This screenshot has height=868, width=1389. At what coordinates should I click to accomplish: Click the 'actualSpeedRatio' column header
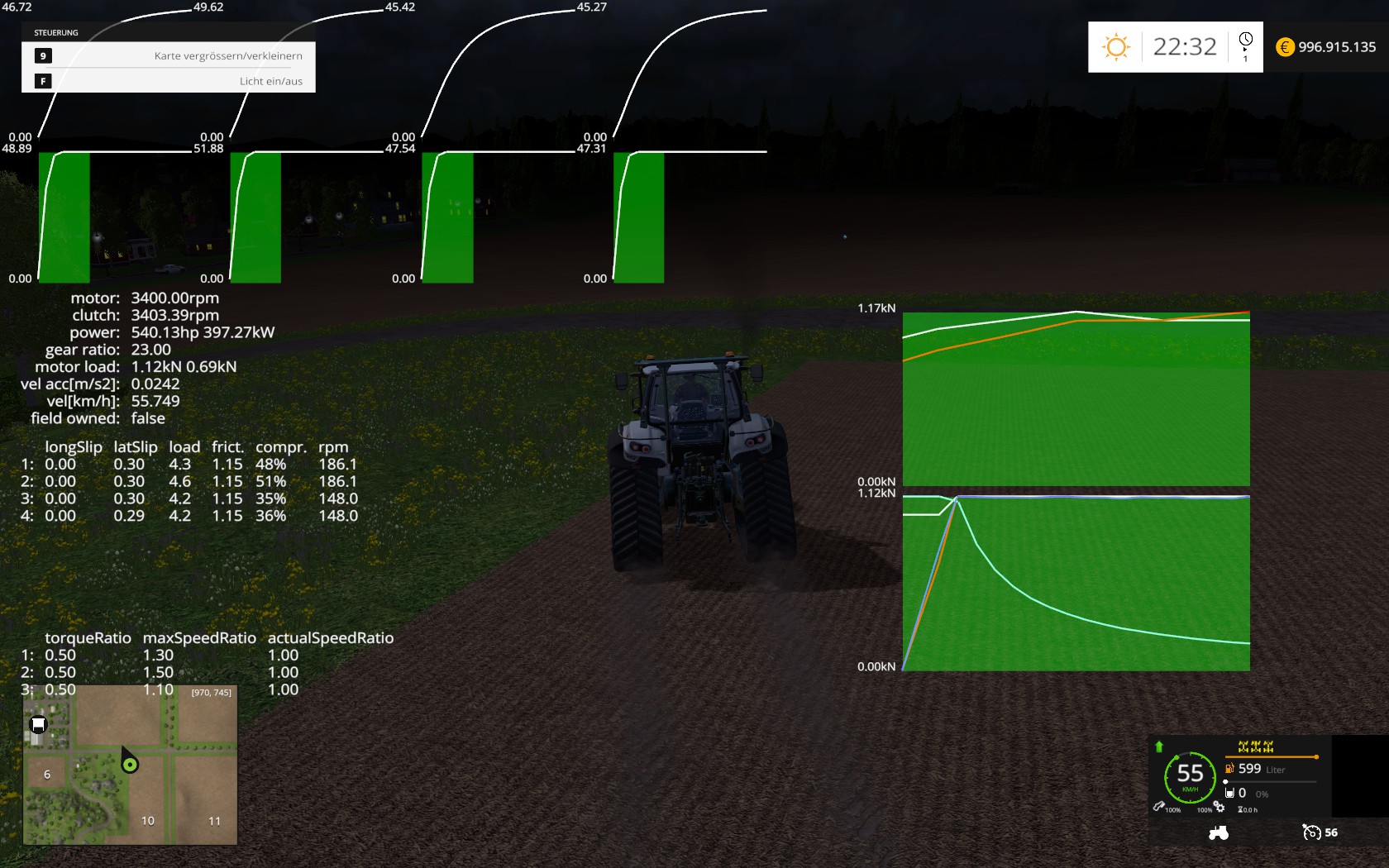[331, 638]
